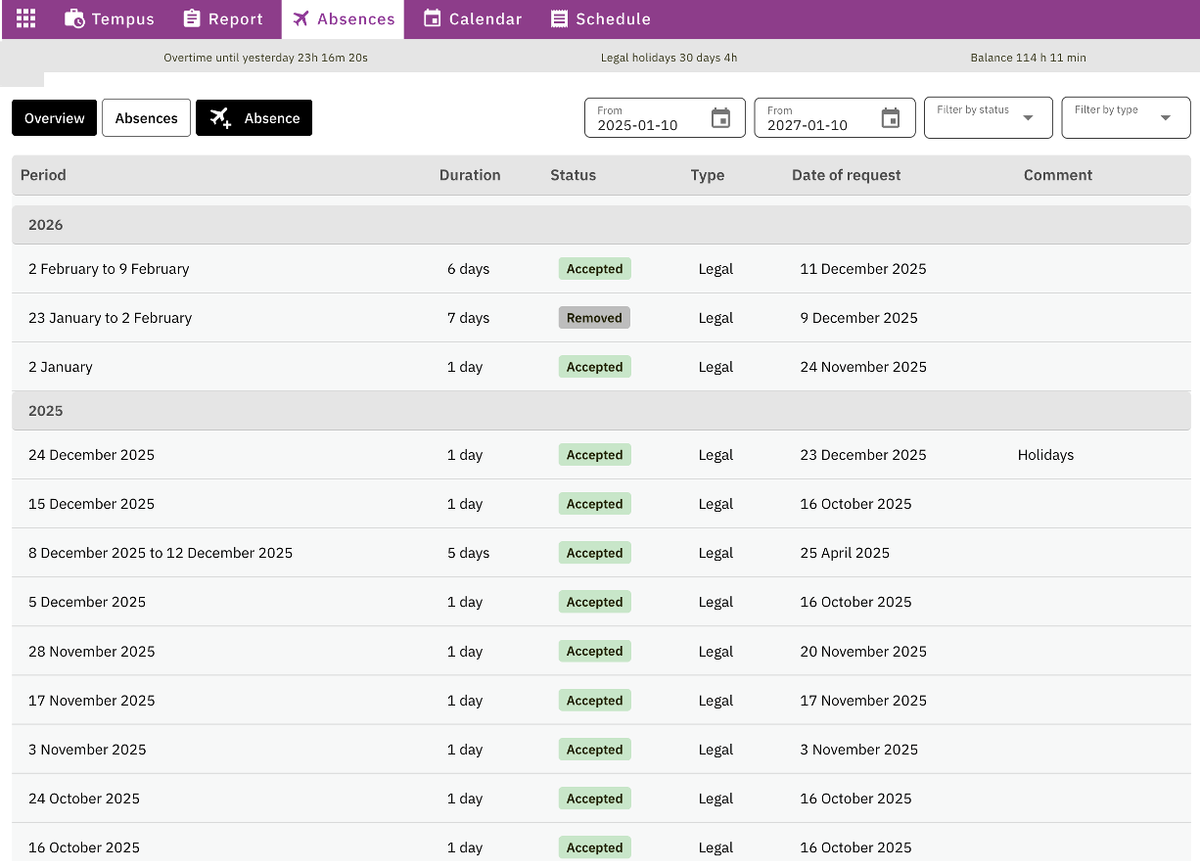Click 'Overtime until yesterday 23h 16m 20s'
1200x861 pixels.
click(x=266, y=58)
